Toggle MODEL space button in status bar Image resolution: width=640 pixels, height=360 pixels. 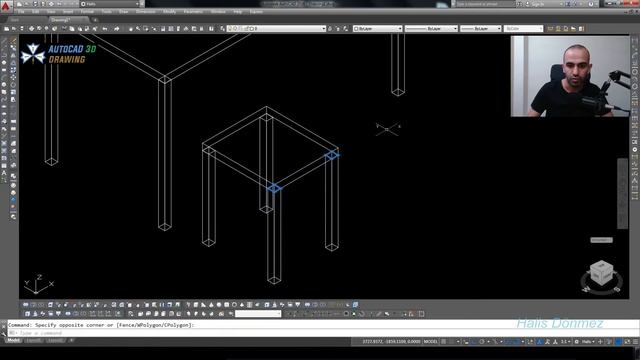coord(431,342)
